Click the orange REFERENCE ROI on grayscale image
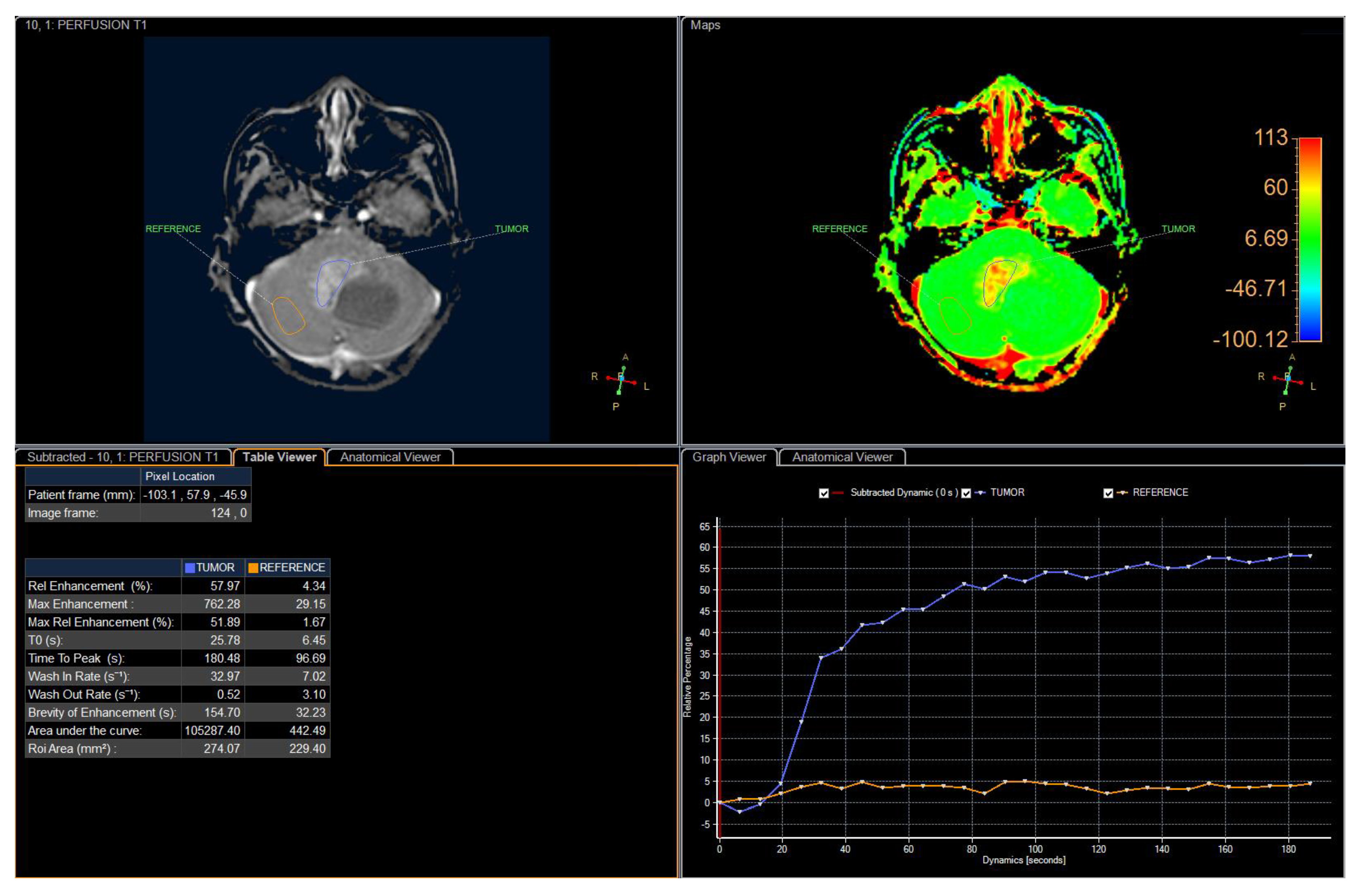 tap(288, 316)
